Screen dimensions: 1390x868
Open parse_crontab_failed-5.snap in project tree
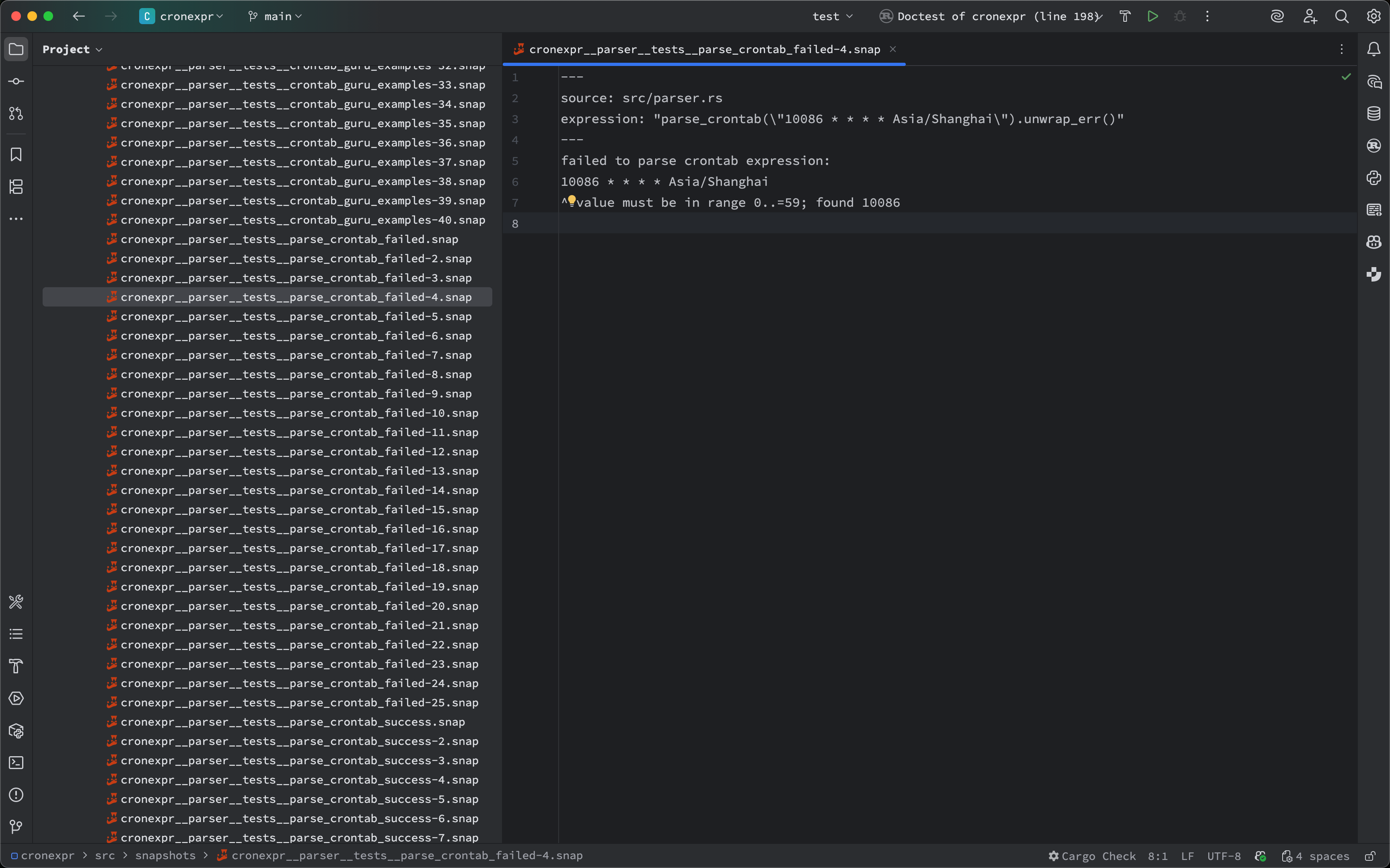[x=296, y=316]
